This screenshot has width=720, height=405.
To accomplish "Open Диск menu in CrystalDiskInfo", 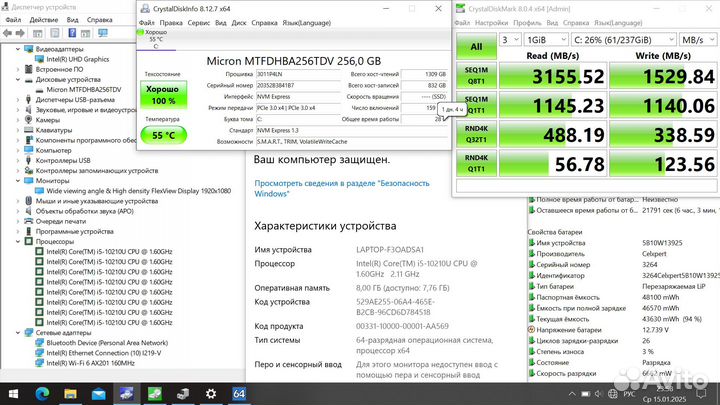I will (x=239, y=22).
